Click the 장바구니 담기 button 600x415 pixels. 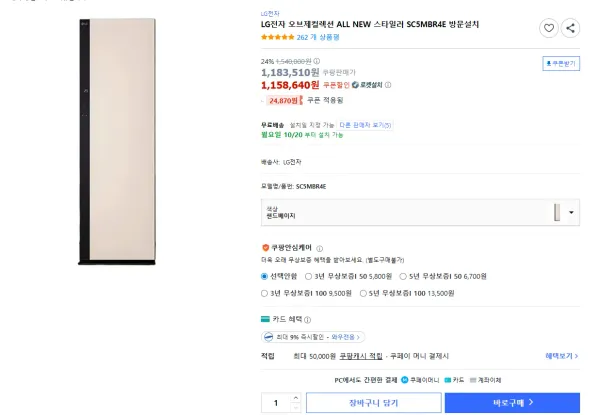pyautogui.click(x=373, y=402)
